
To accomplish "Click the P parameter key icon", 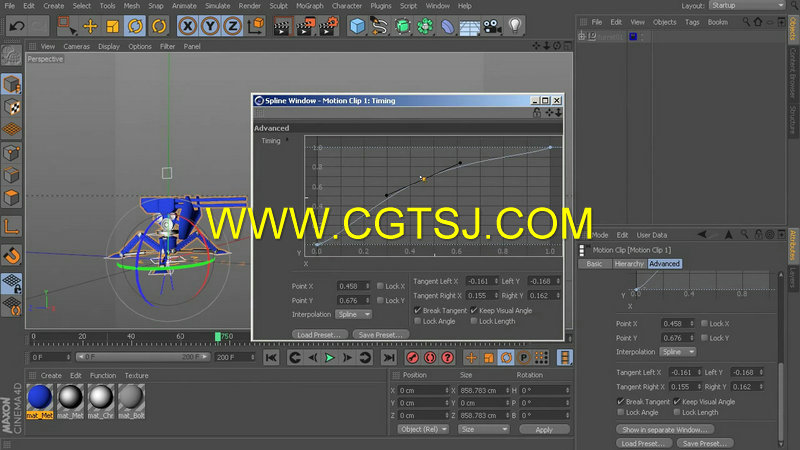I will click(x=523, y=358).
